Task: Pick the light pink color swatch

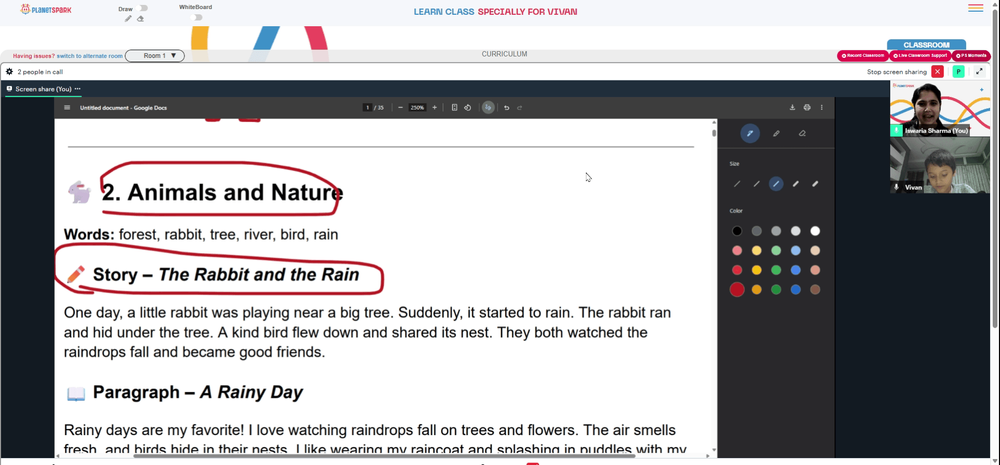Action: (x=737, y=251)
